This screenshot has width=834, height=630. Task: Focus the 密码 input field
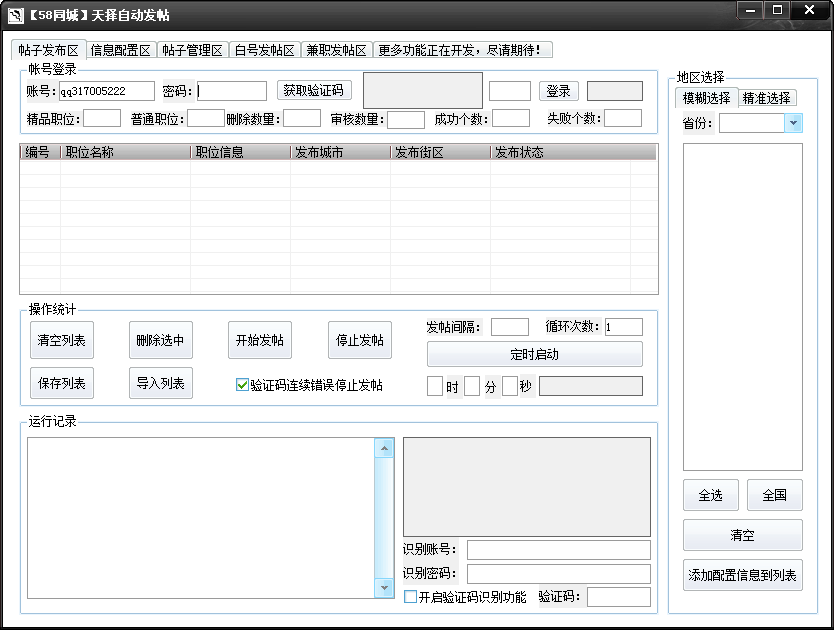point(232,91)
